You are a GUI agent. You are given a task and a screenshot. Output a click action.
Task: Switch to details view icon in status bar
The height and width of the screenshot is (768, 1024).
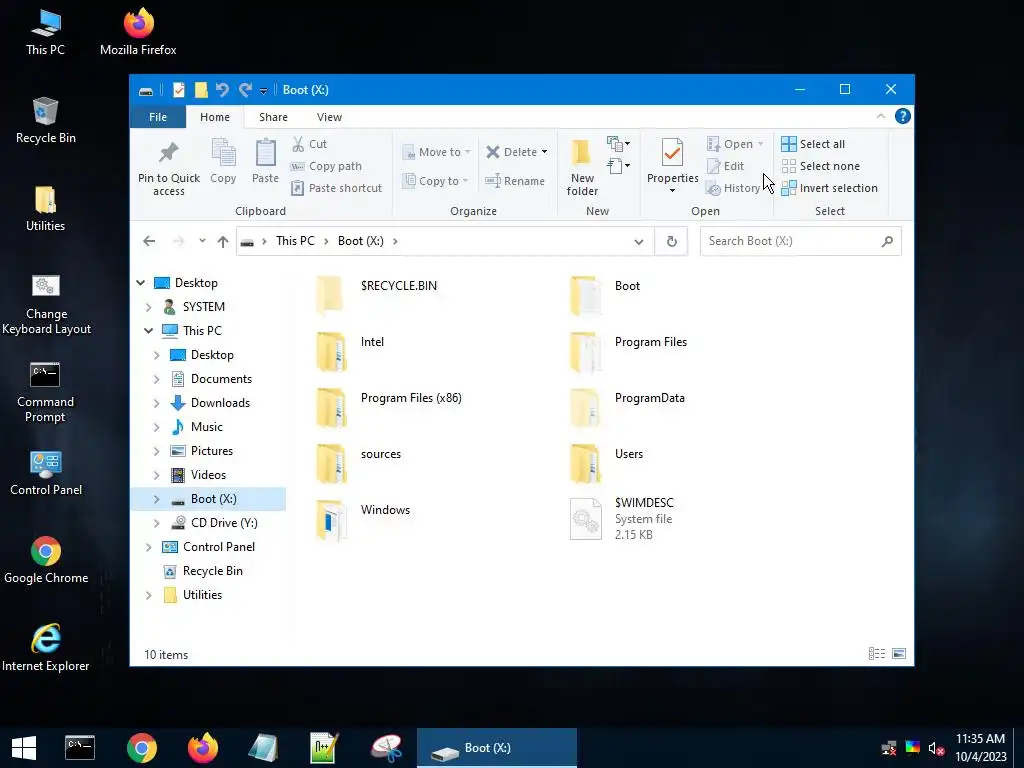tap(876, 654)
